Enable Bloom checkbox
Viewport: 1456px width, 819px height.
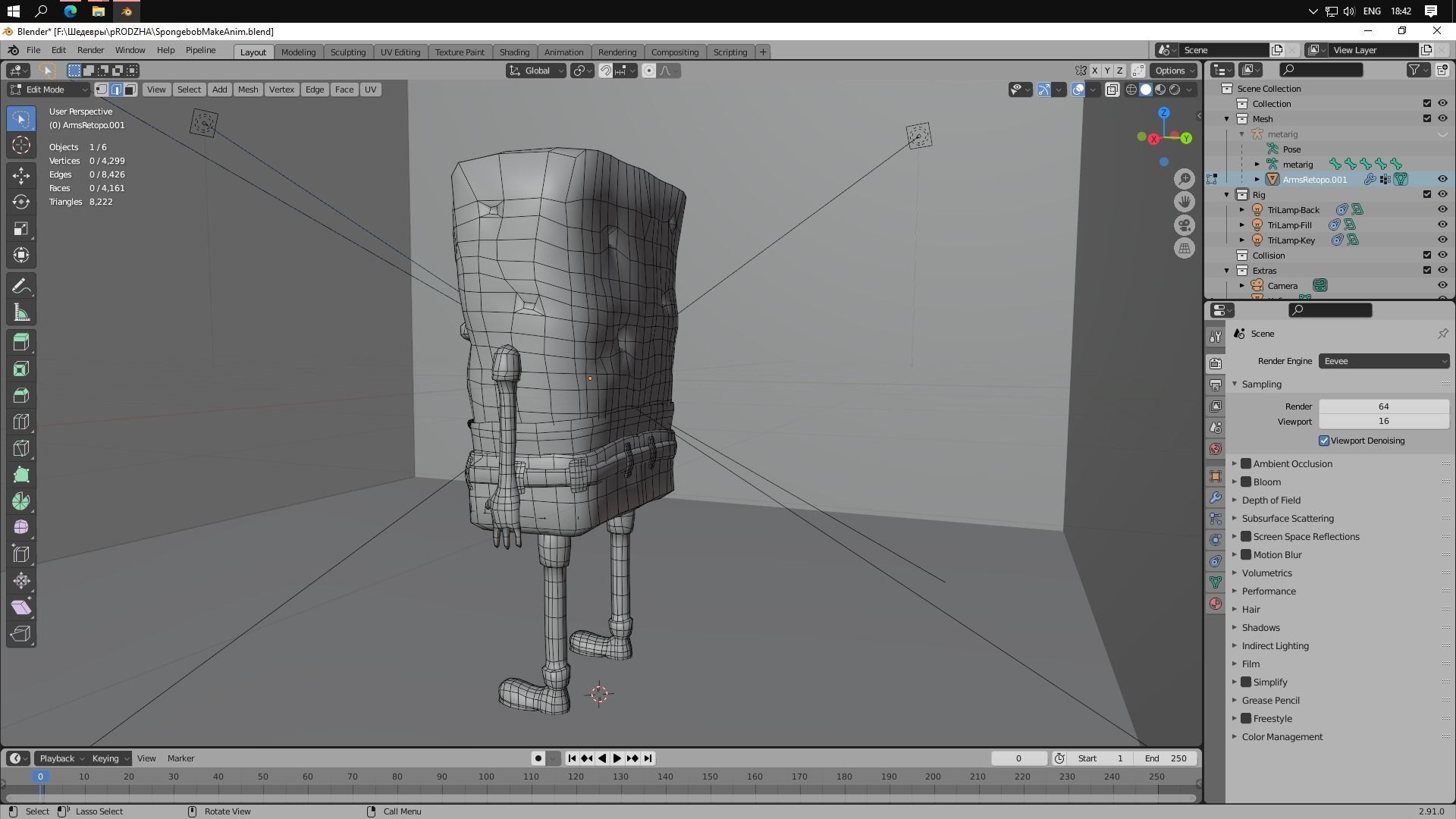1246,482
